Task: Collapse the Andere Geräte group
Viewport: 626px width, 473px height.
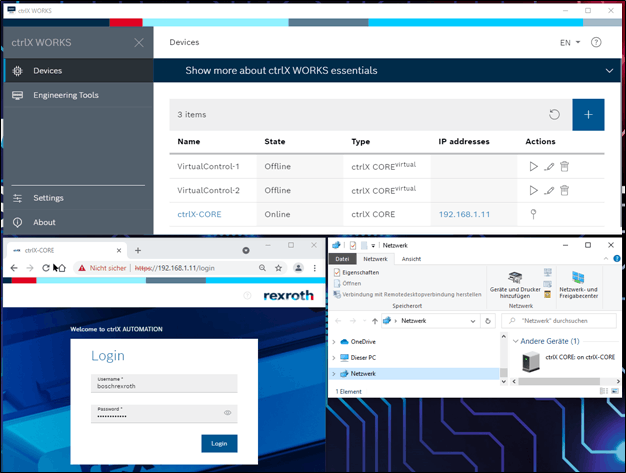Action: tap(515, 341)
